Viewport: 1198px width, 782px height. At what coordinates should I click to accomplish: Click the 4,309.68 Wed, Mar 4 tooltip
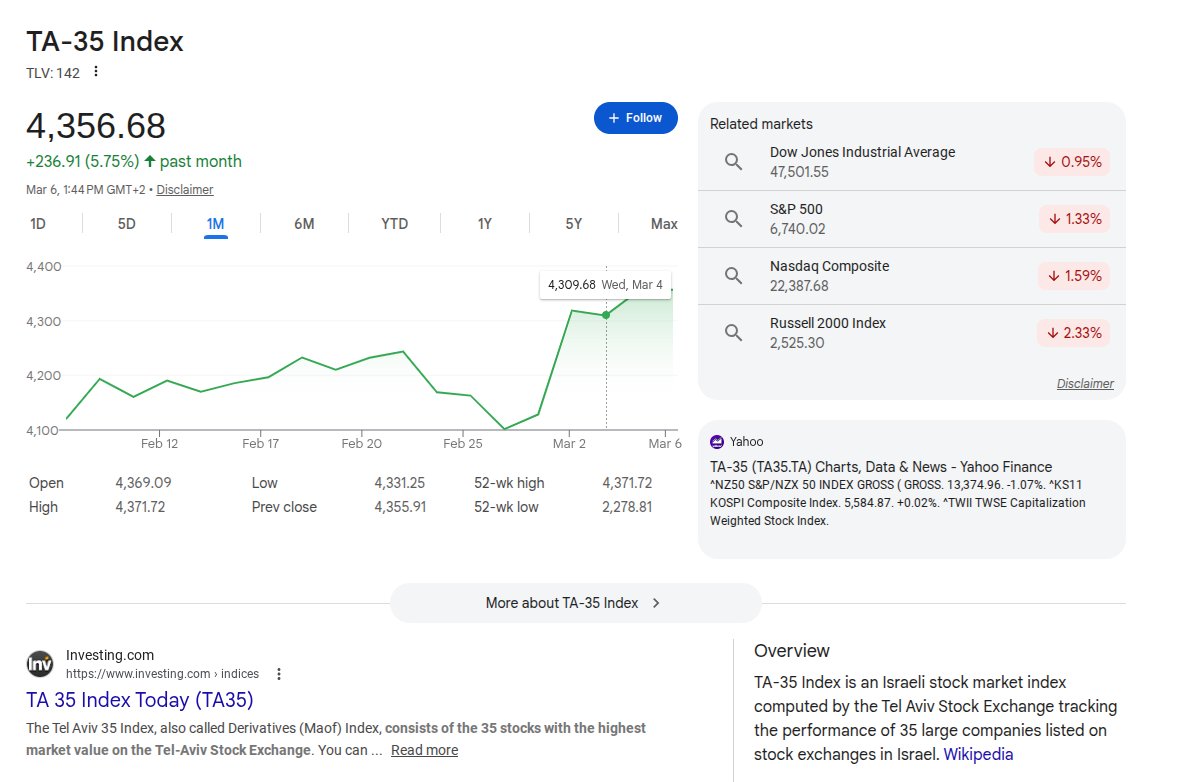tap(605, 285)
